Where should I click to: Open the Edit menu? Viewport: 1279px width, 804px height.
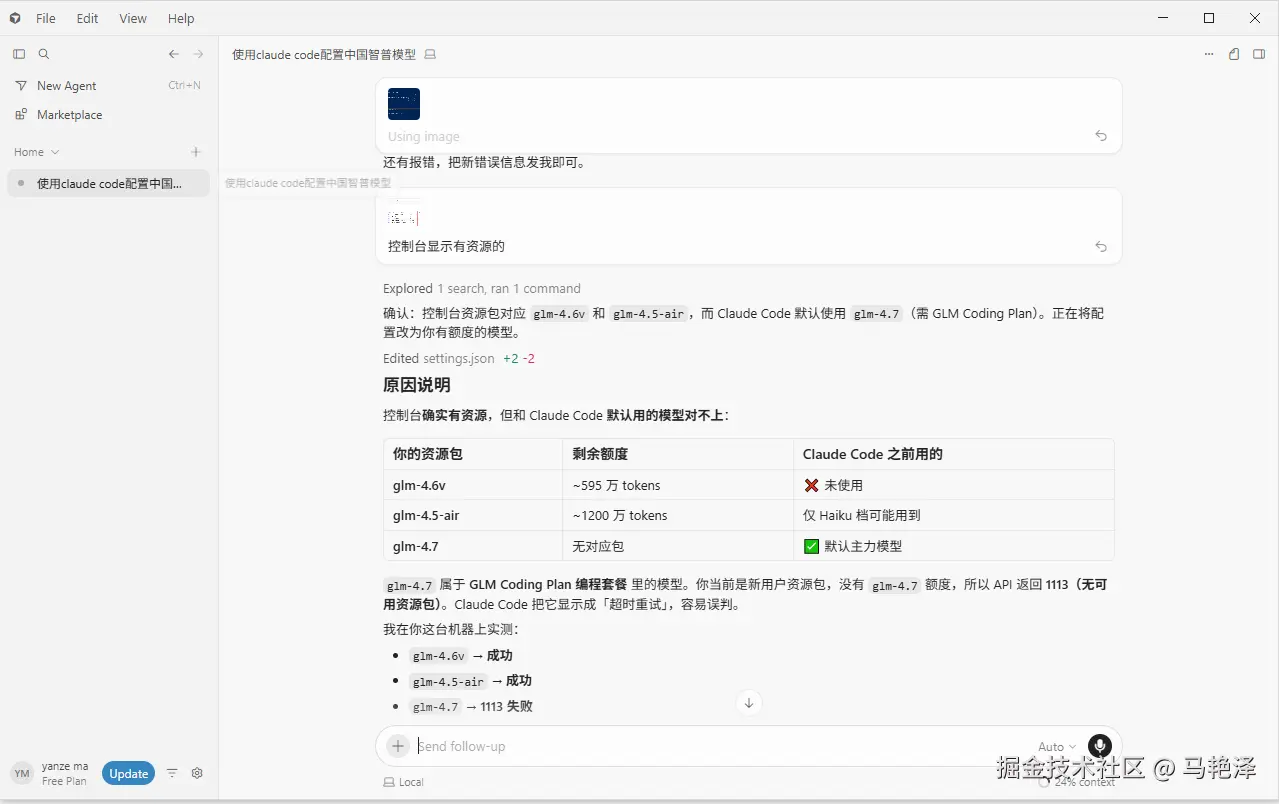click(x=88, y=18)
